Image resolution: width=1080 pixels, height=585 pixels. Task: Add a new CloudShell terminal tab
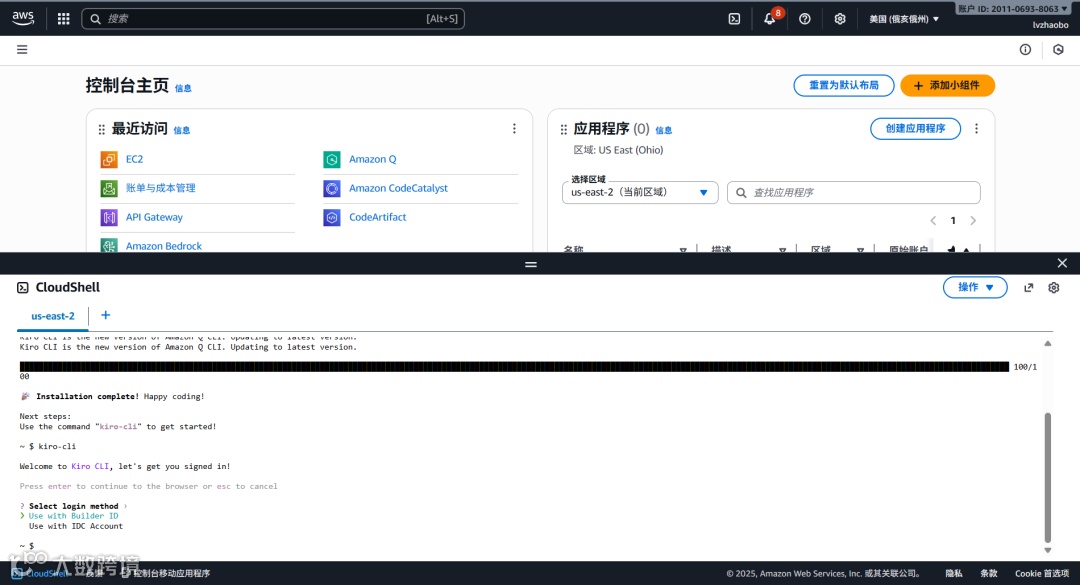(x=105, y=315)
